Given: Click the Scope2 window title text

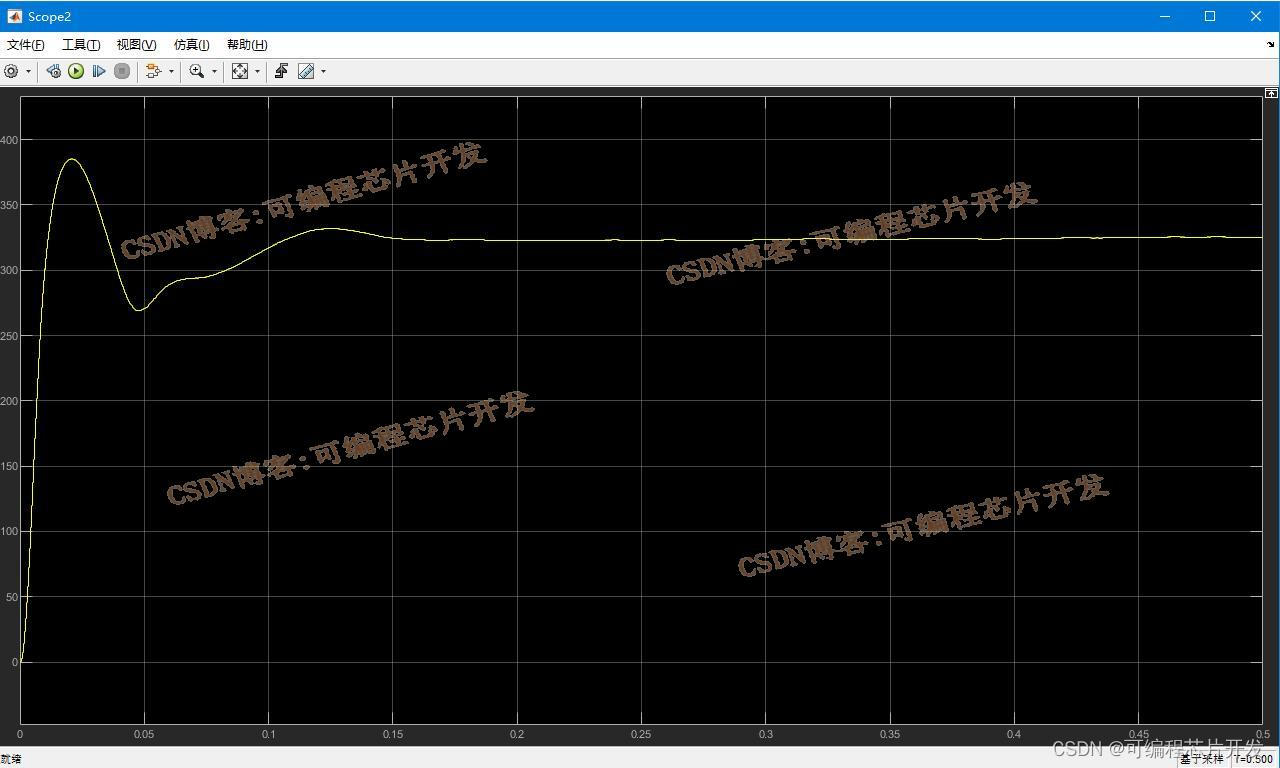Looking at the screenshot, I should [x=50, y=17].
